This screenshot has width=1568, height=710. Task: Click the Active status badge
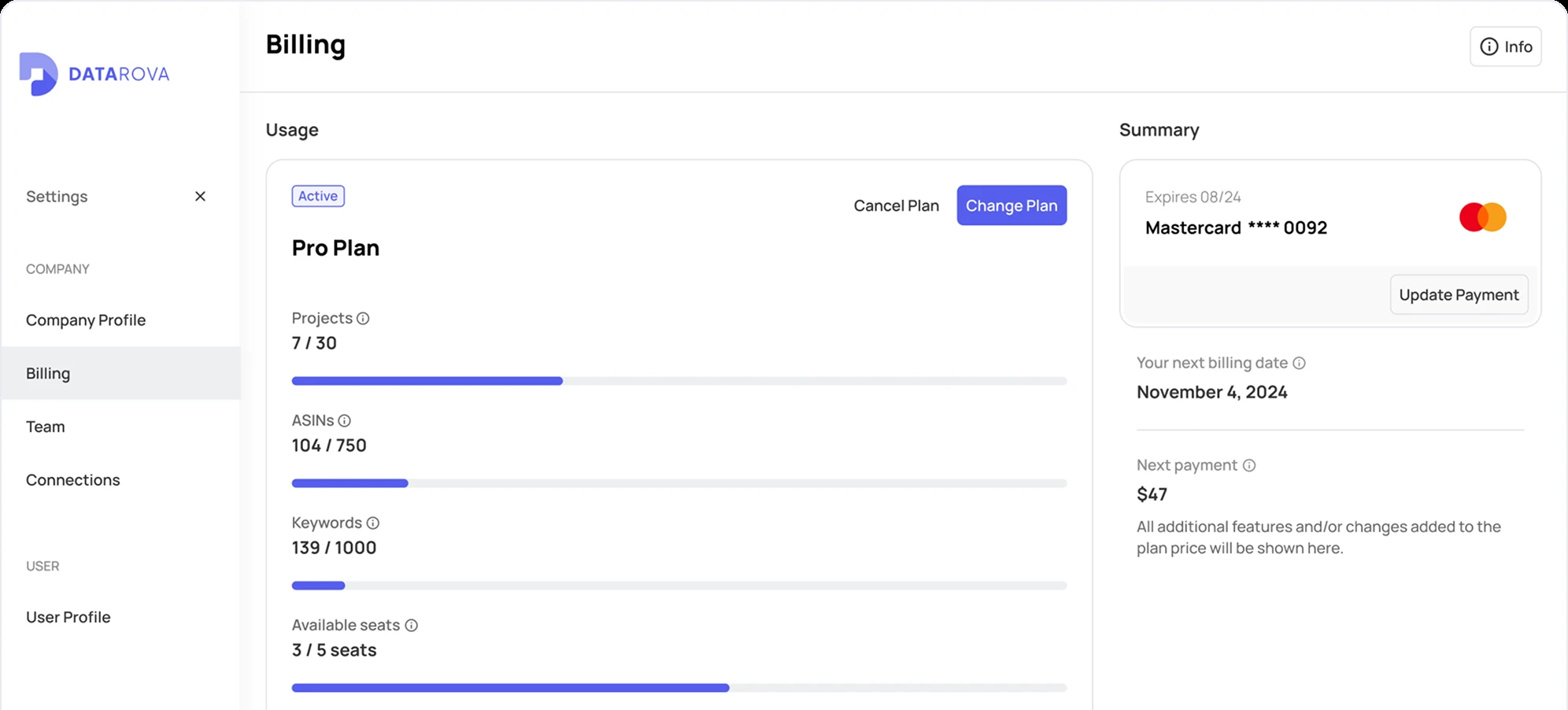point(317,195)
